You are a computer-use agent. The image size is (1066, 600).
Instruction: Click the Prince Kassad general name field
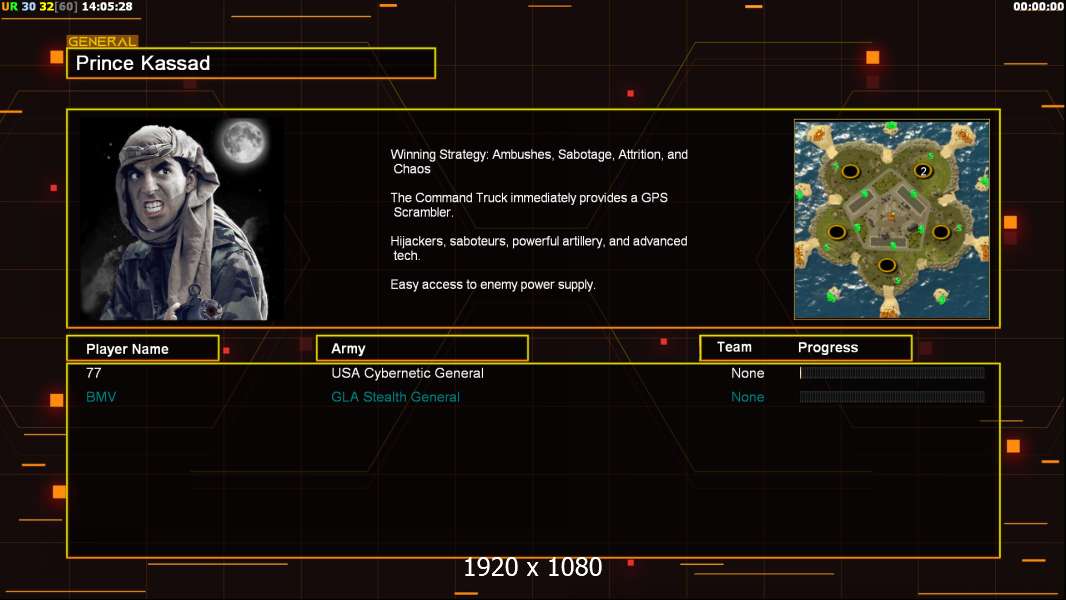[251, 63]
